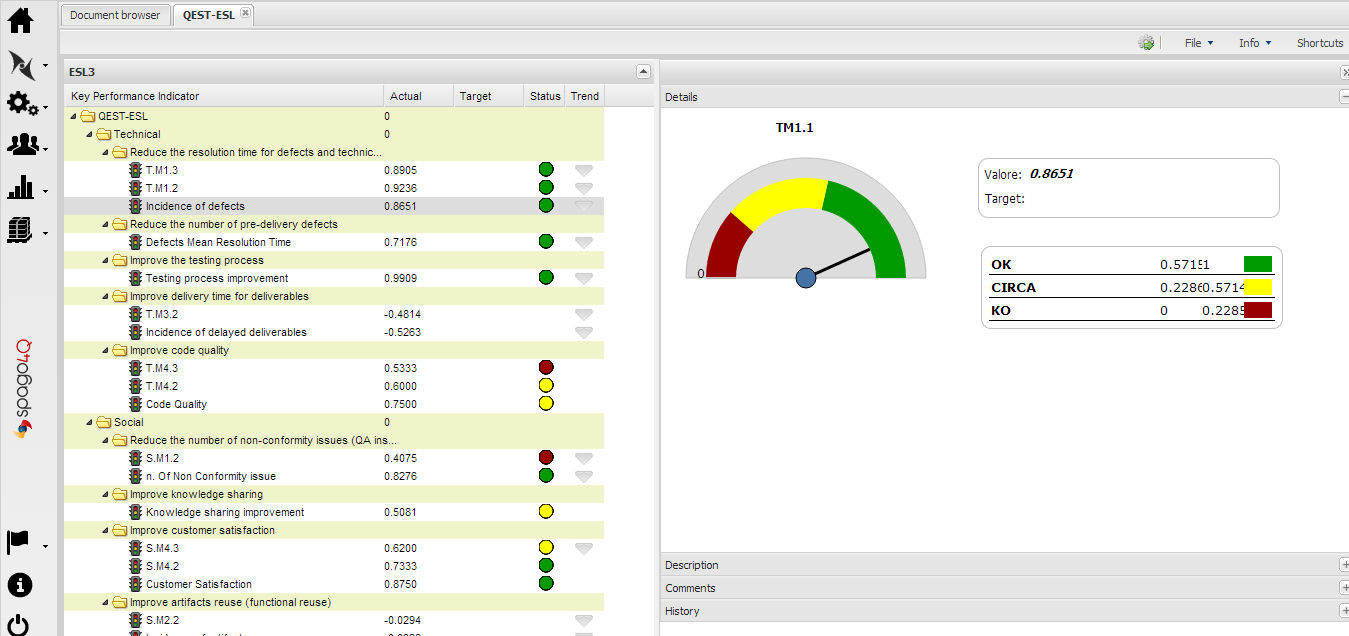Open the users group sidebar menu
Screen dimensions: 1349x636
tap(22, 145)
